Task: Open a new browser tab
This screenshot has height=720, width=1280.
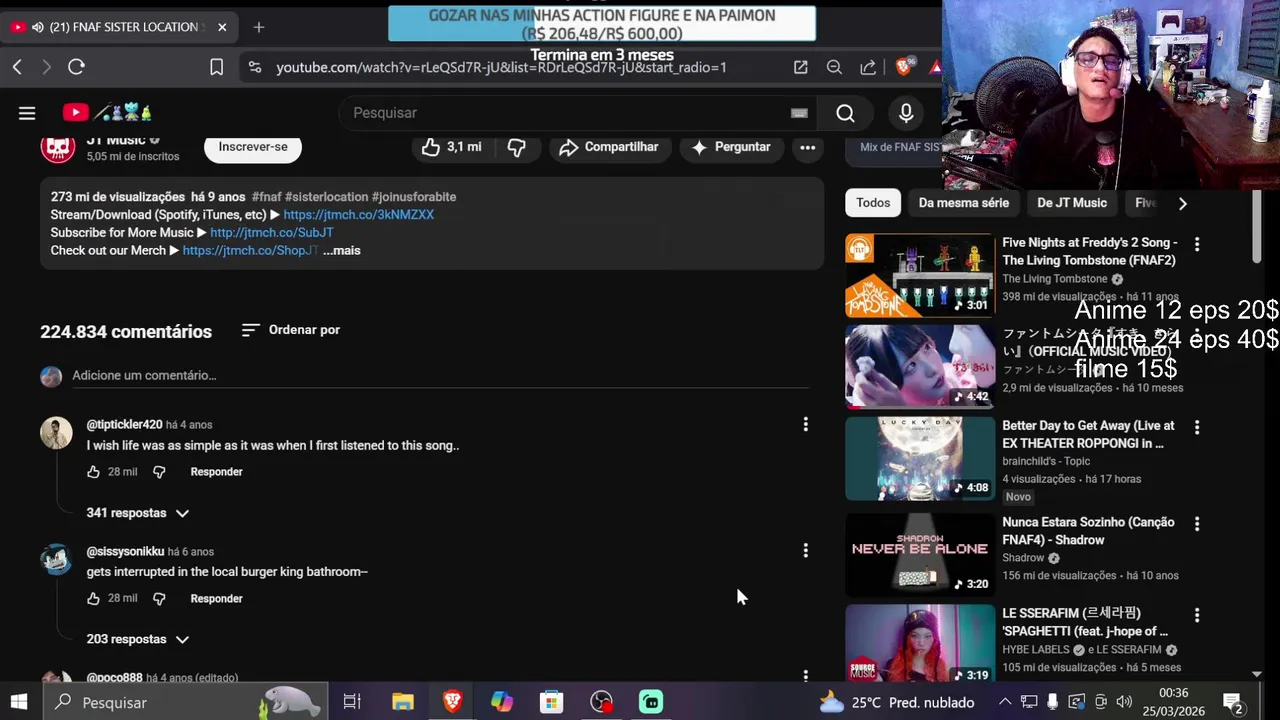Action: [x=258, y=27]
